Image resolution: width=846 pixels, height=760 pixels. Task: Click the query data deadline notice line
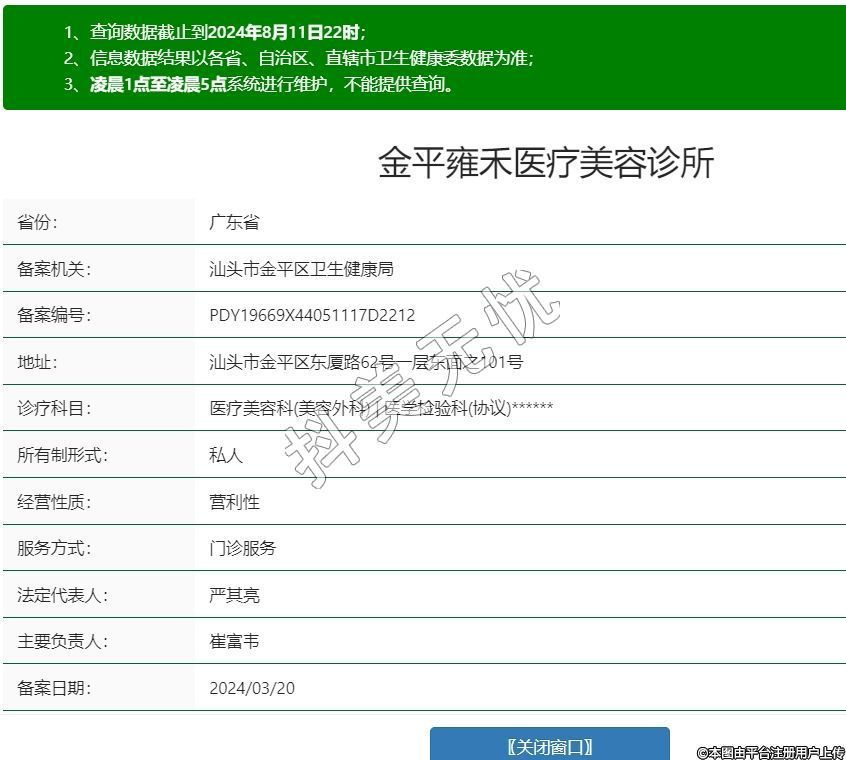coord(215,32)
